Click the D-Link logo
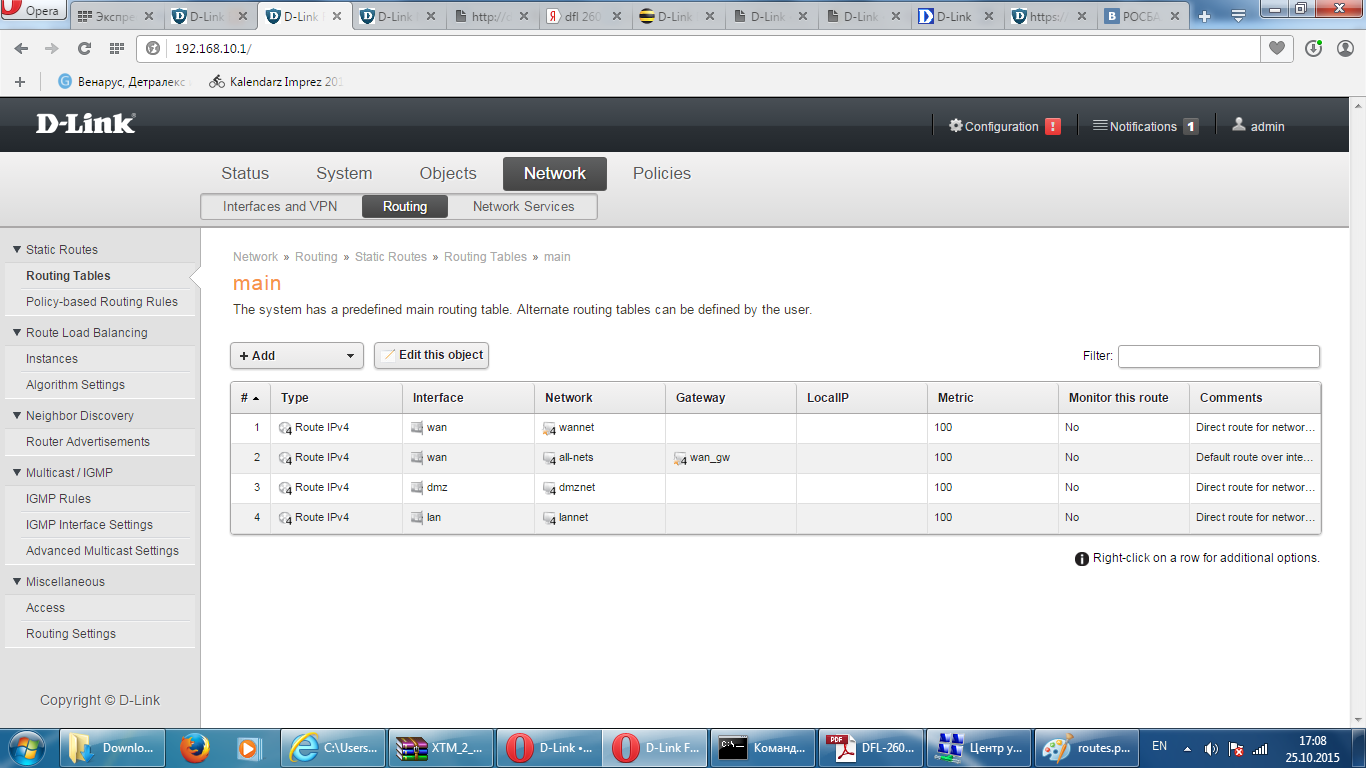This screenshot has width=1366, height=768. click(86, 124)
